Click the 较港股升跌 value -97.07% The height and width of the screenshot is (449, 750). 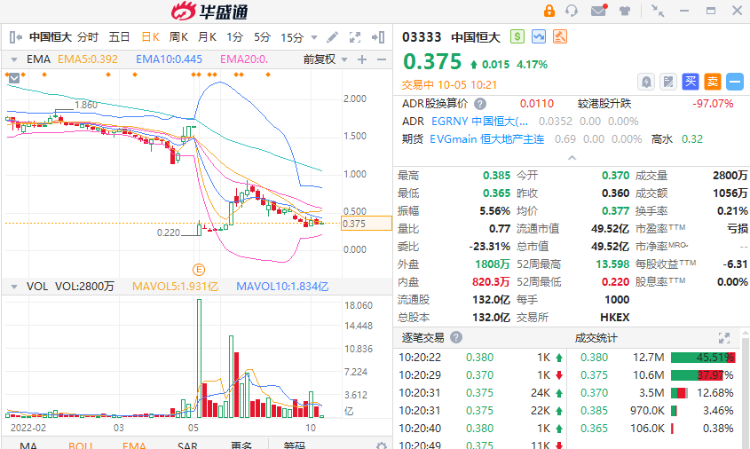pos(713,104)
